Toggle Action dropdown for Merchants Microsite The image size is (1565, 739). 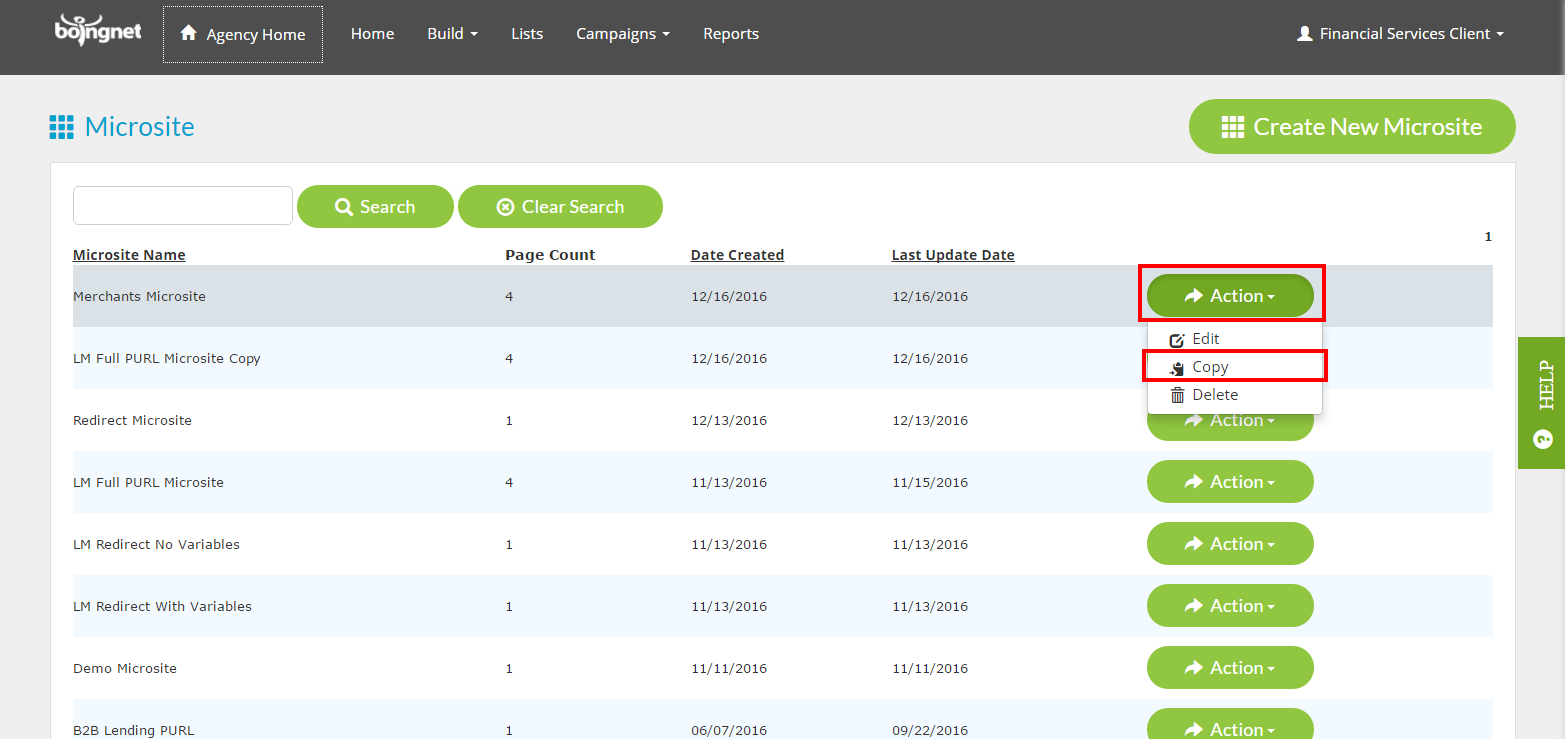point(1230,296)
